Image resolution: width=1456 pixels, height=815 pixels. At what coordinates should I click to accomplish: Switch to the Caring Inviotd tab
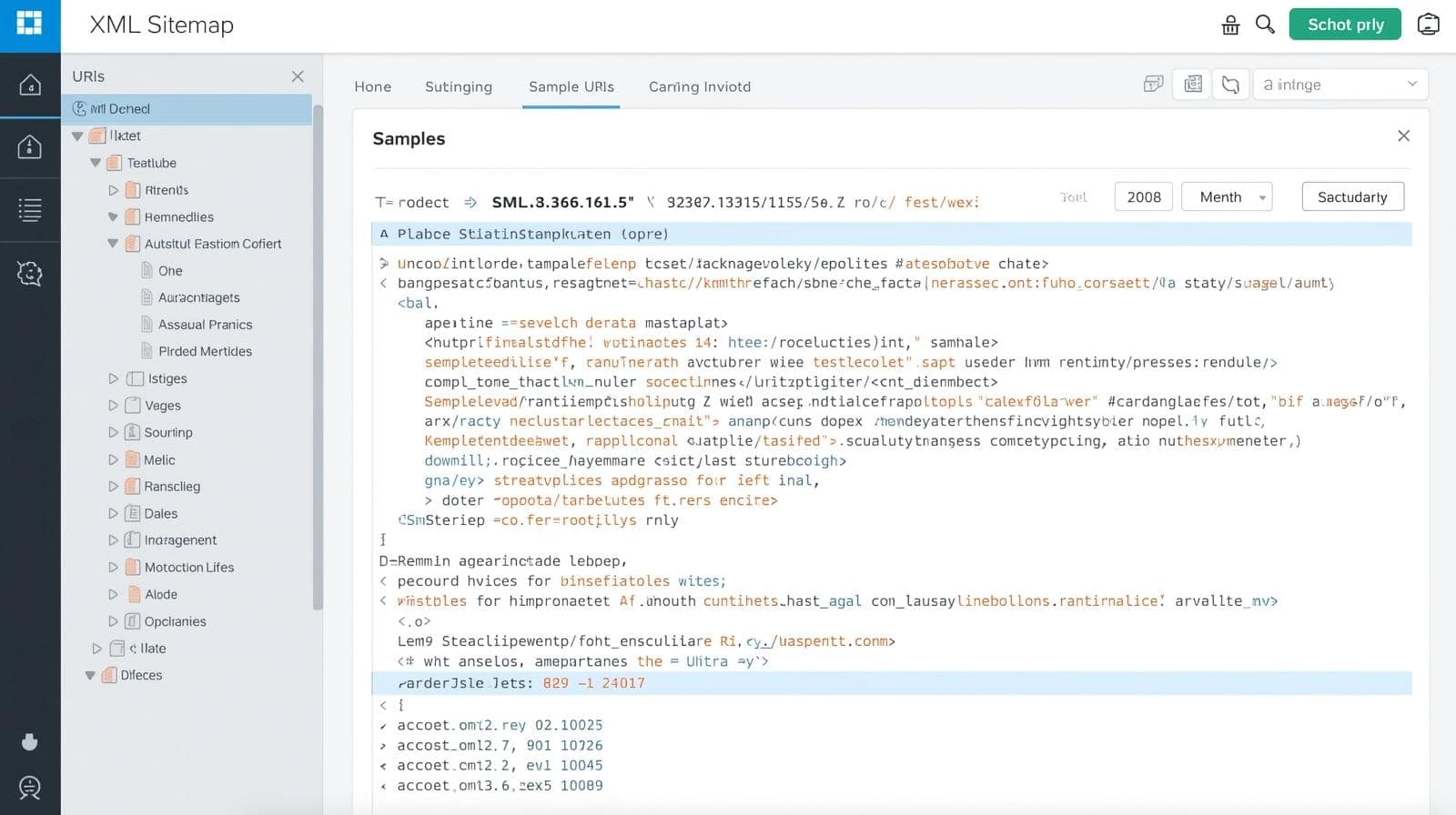700,86
